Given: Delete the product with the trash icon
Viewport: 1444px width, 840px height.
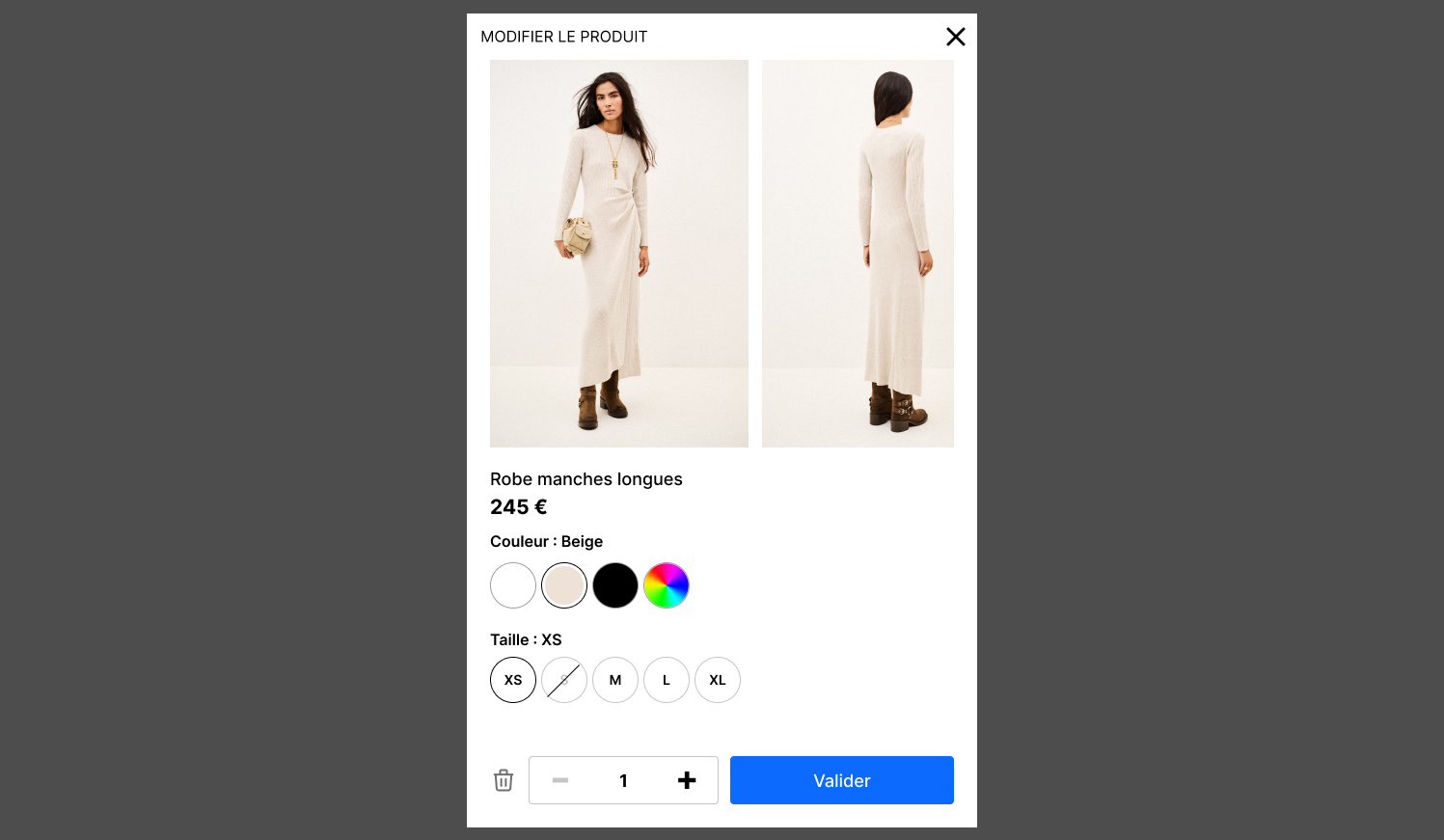Looking at the screenshot, I should (504, 780).
